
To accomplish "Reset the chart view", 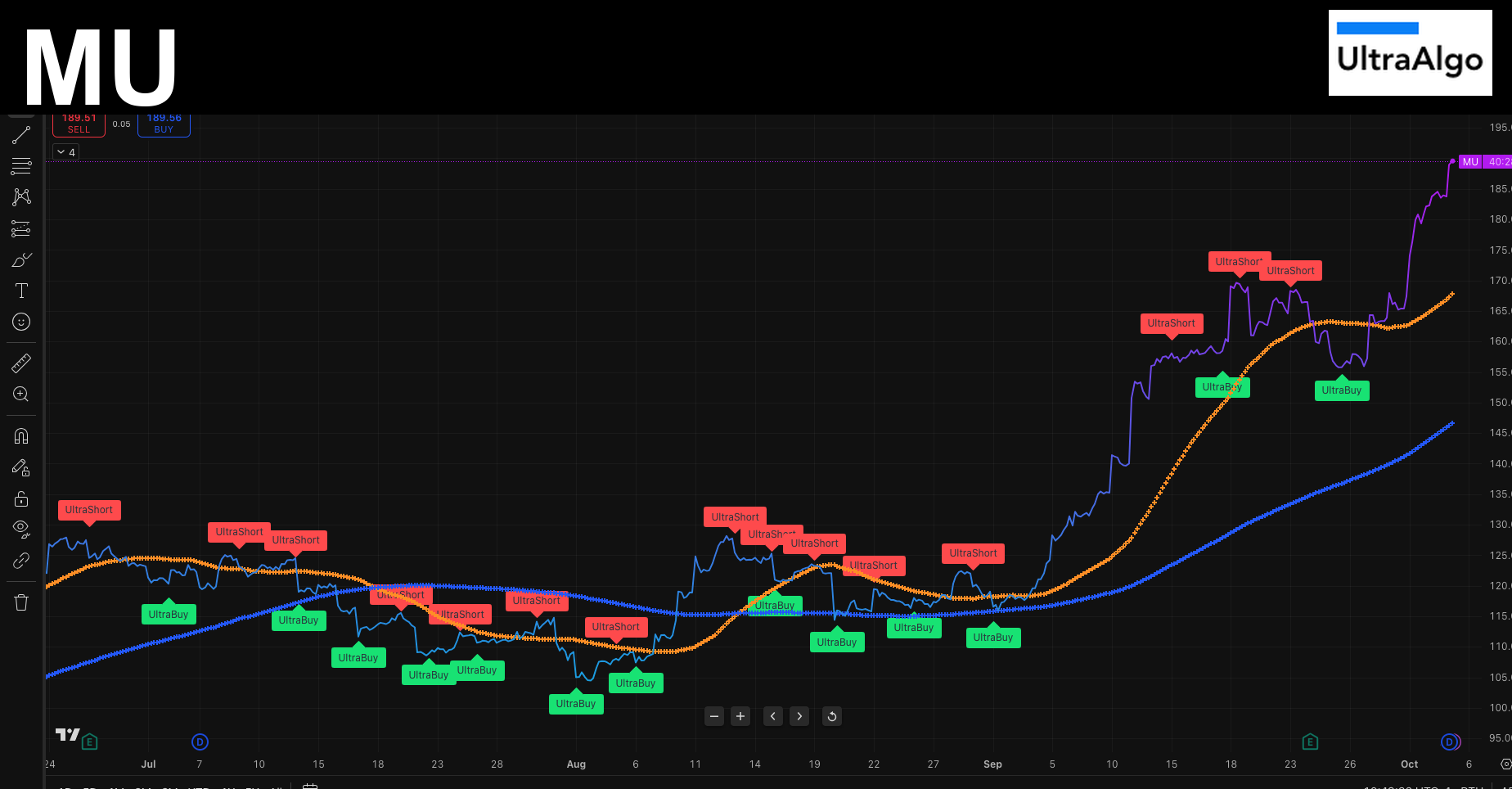I will tap(832, 716).
